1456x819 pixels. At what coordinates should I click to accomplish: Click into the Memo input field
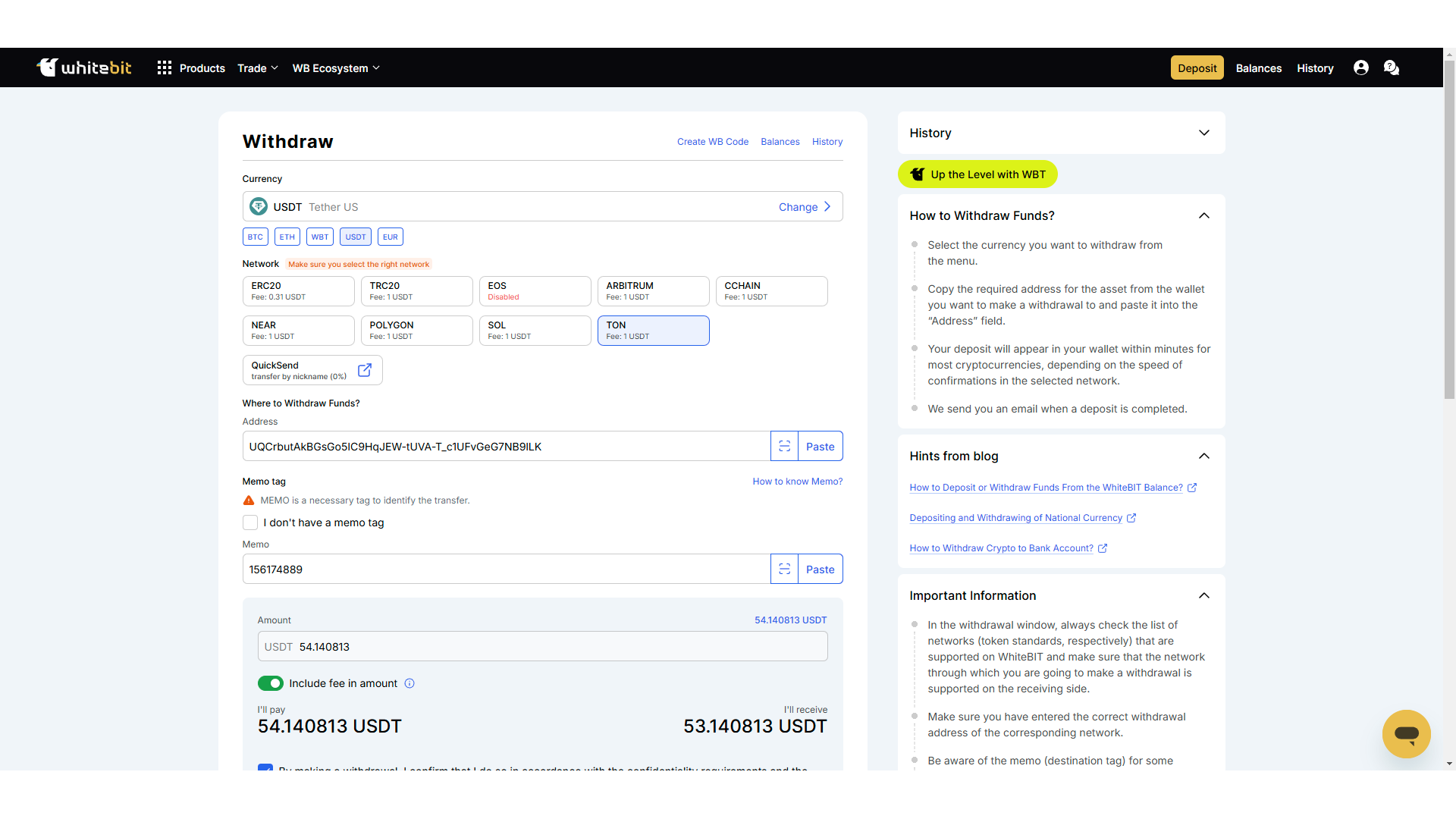pyautogui.click(x=507, y=570)
